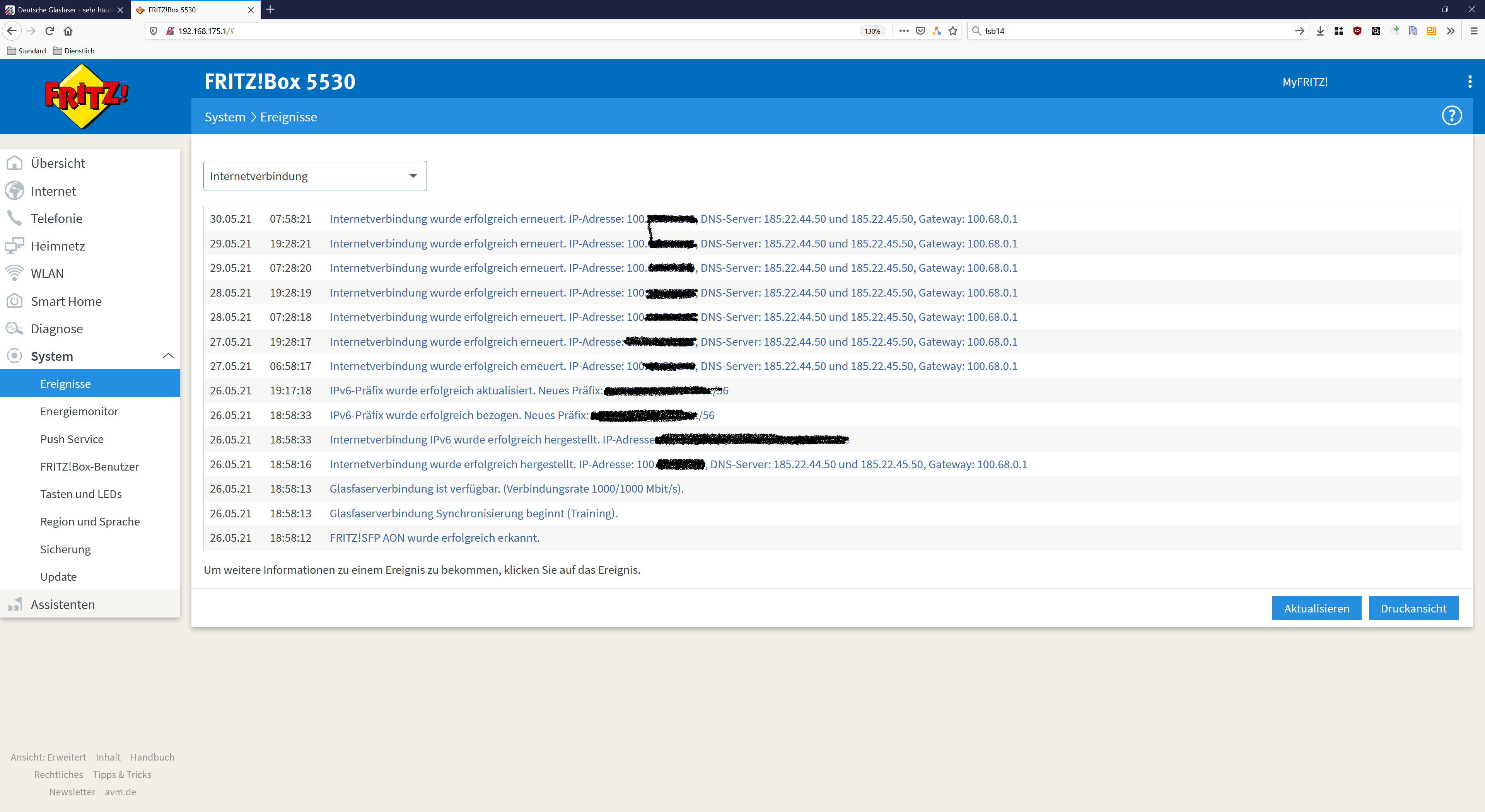Open the MyFRITZ! link
The height and width of the screenshot is (812, 1485).
click(1304, 82)
